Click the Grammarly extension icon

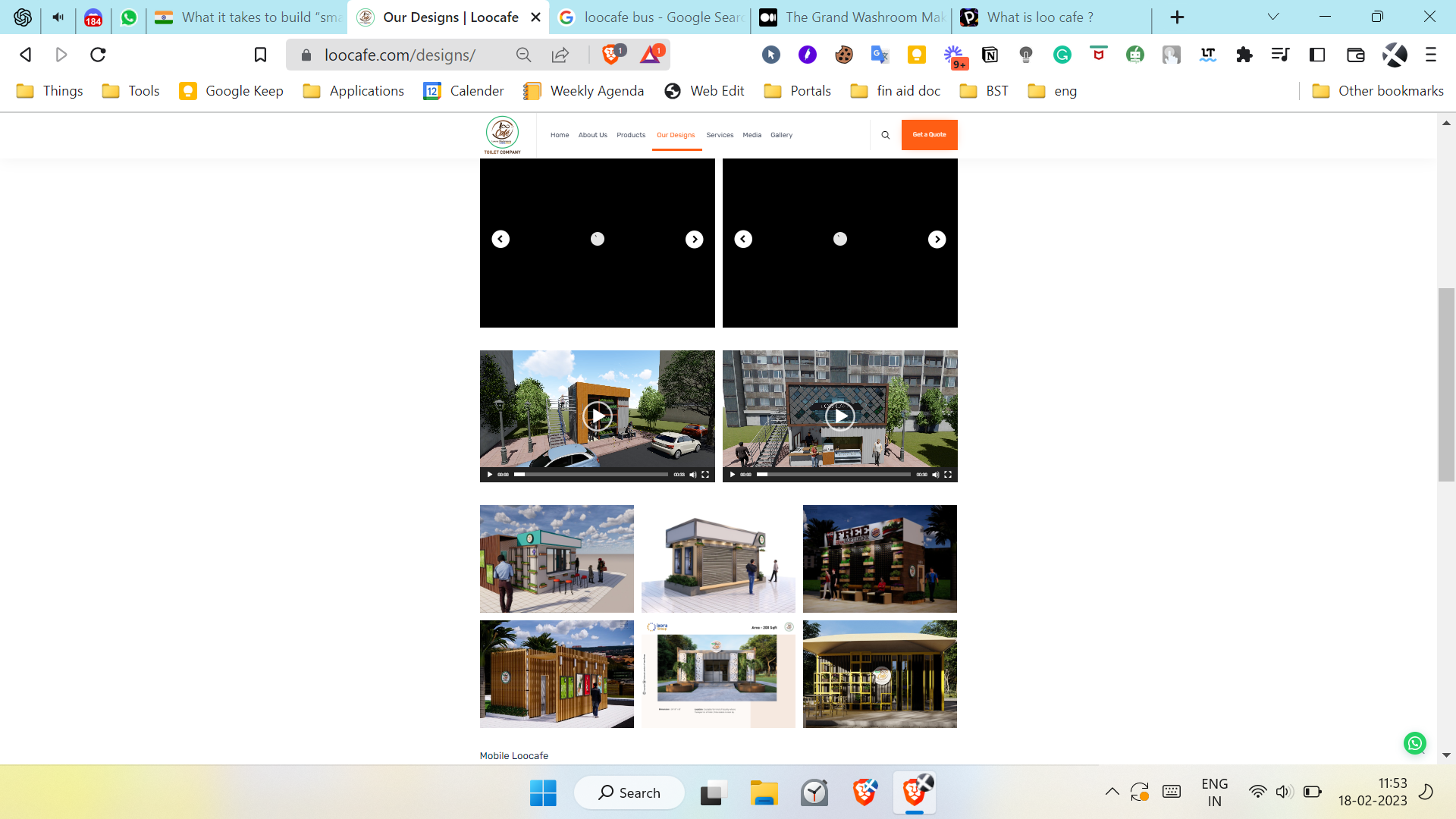click(x=1062, y=55)
